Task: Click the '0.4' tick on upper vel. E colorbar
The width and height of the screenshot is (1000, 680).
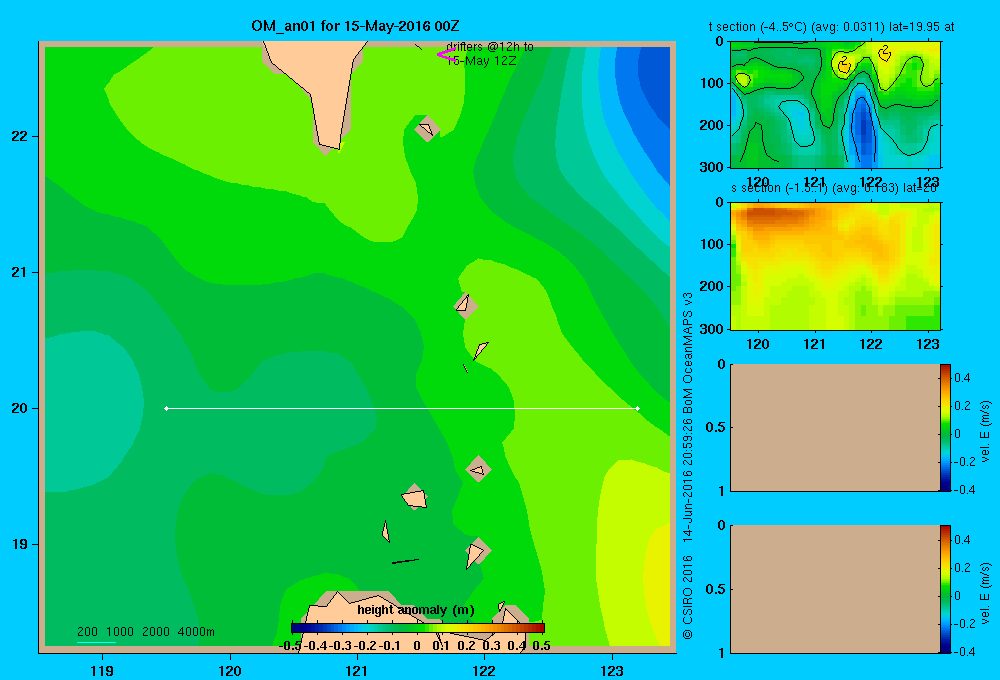Action: click(x=962, y=378)
